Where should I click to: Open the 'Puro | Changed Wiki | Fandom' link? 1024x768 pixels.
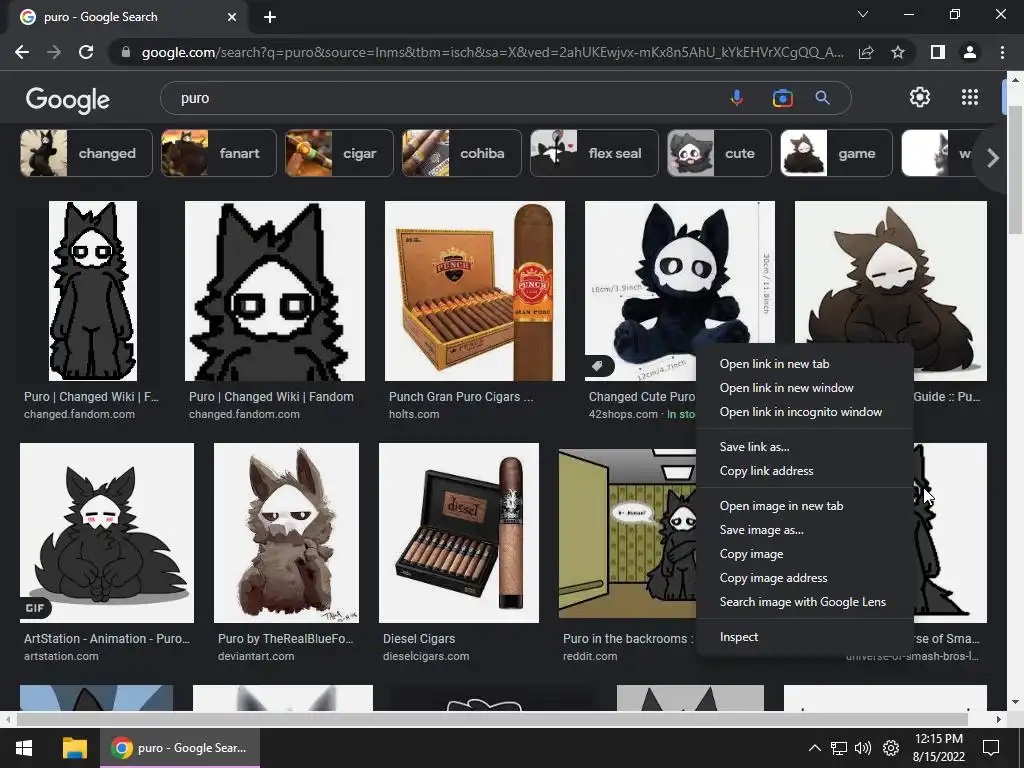(271, 396)
